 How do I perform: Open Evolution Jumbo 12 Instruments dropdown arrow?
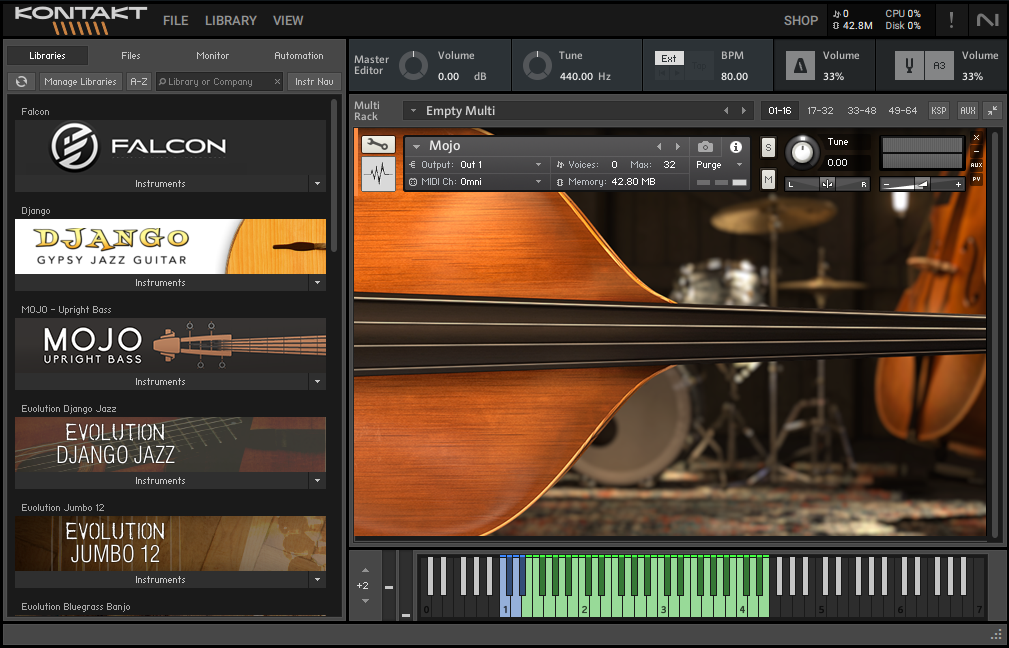317,580
